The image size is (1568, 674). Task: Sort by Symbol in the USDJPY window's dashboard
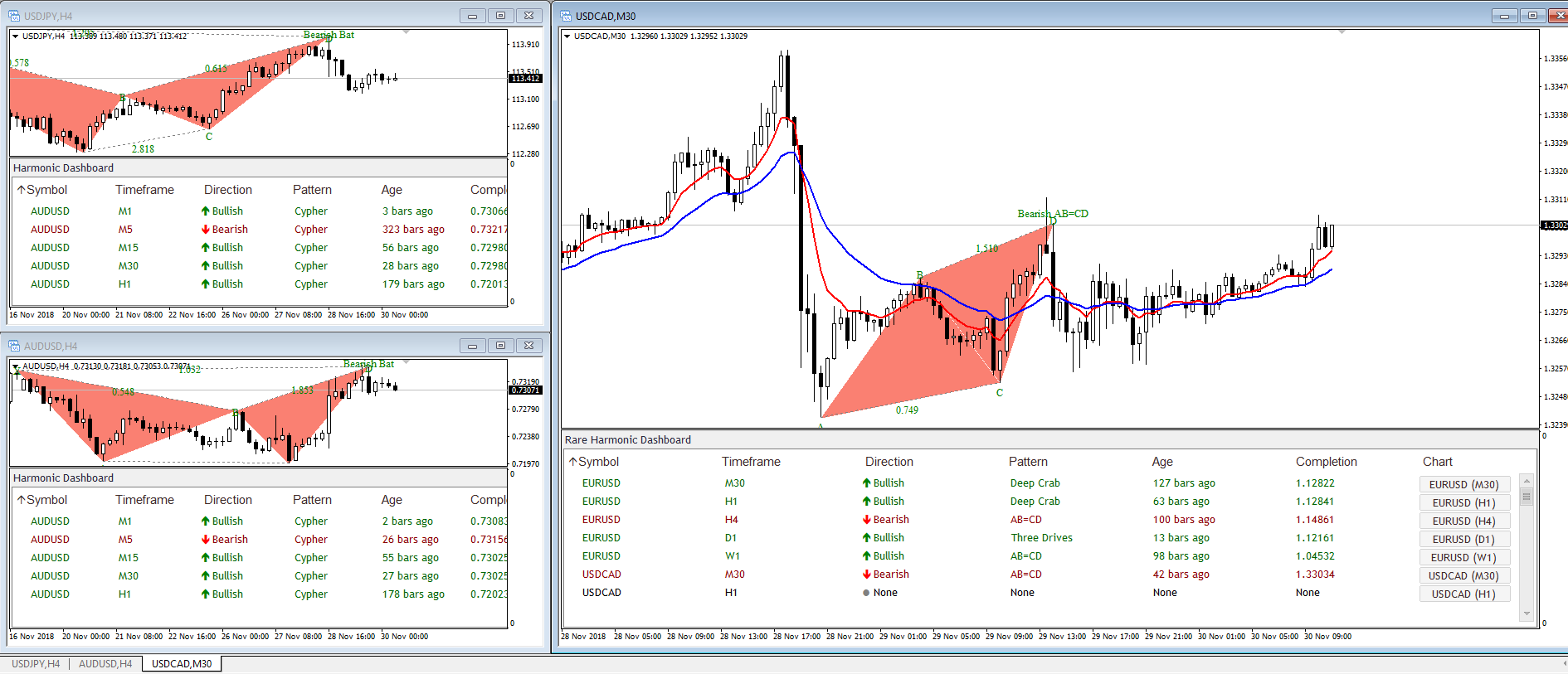42,190
